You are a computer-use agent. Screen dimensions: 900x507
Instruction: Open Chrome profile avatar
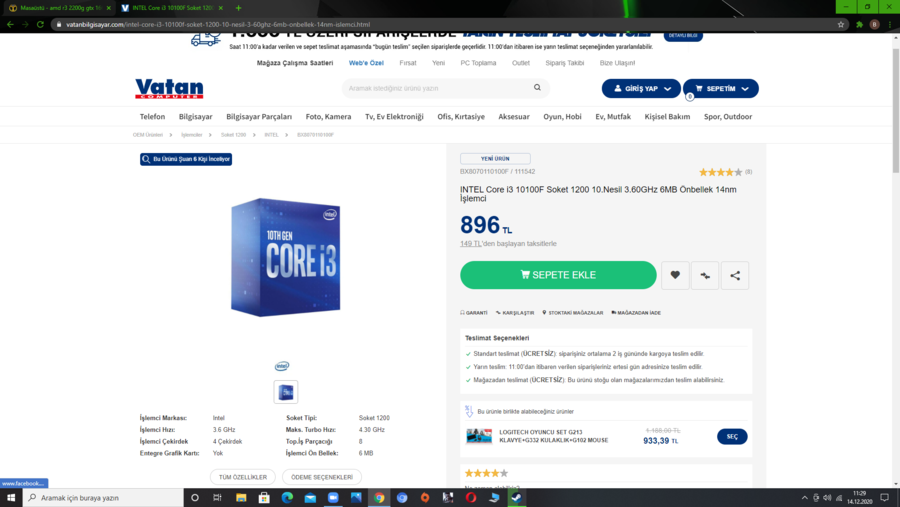click(x=874, y=24)
